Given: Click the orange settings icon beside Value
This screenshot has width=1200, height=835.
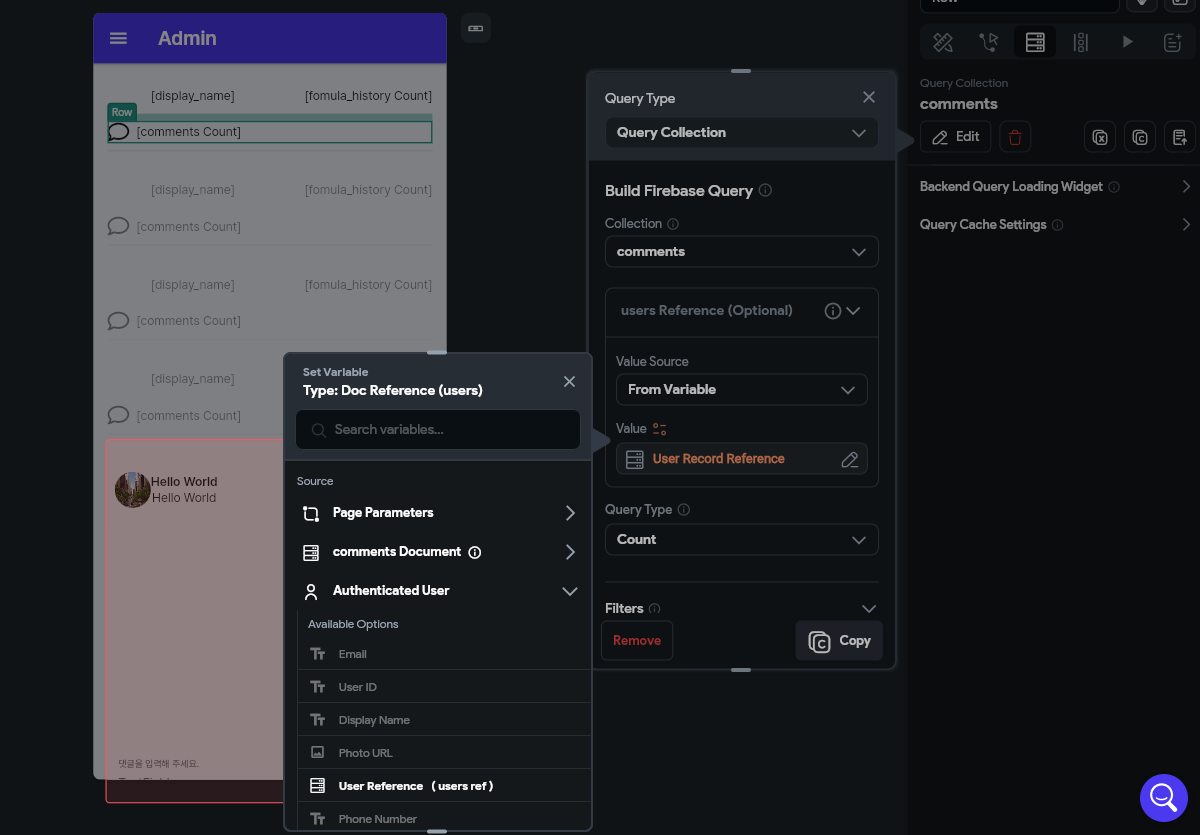Looking at the screenshot, I should tap(659, 429).
